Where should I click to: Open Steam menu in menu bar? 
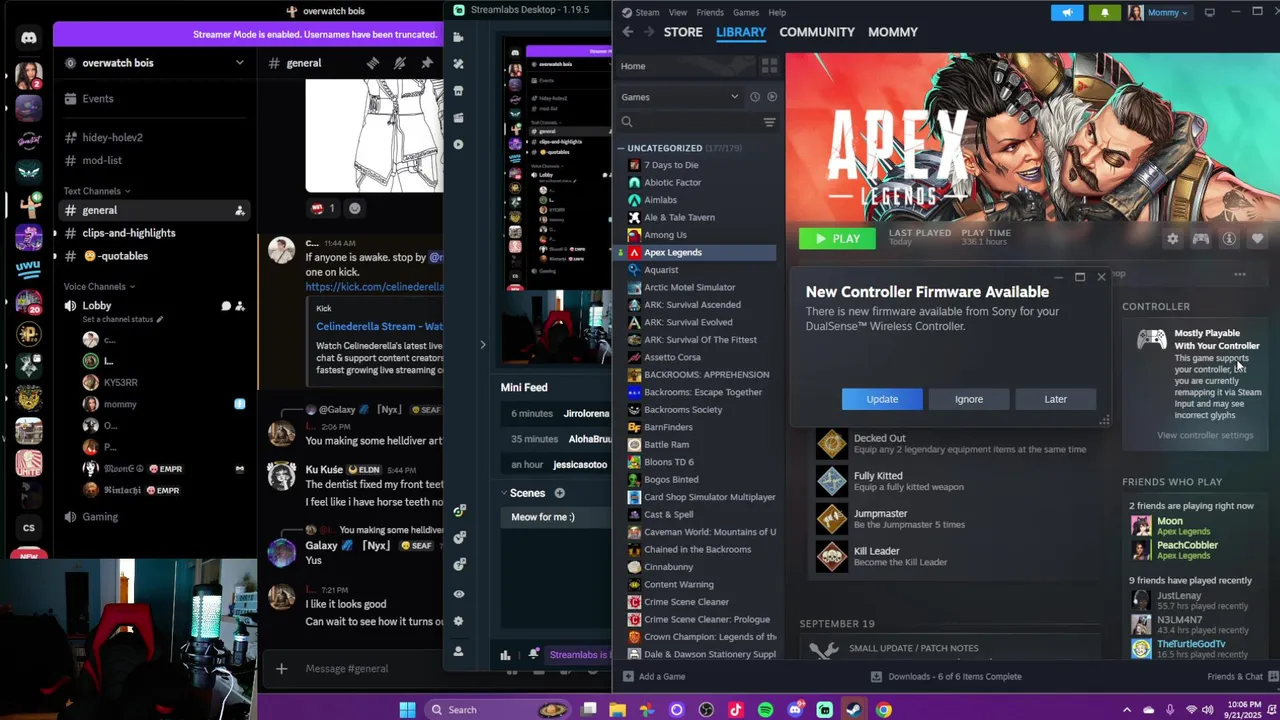(x=647, y=13)
